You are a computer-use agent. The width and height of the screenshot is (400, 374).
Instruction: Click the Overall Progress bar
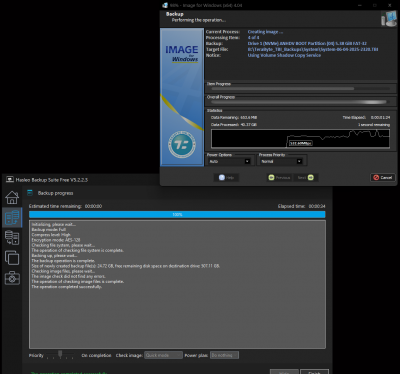click(x=300, y=102)
